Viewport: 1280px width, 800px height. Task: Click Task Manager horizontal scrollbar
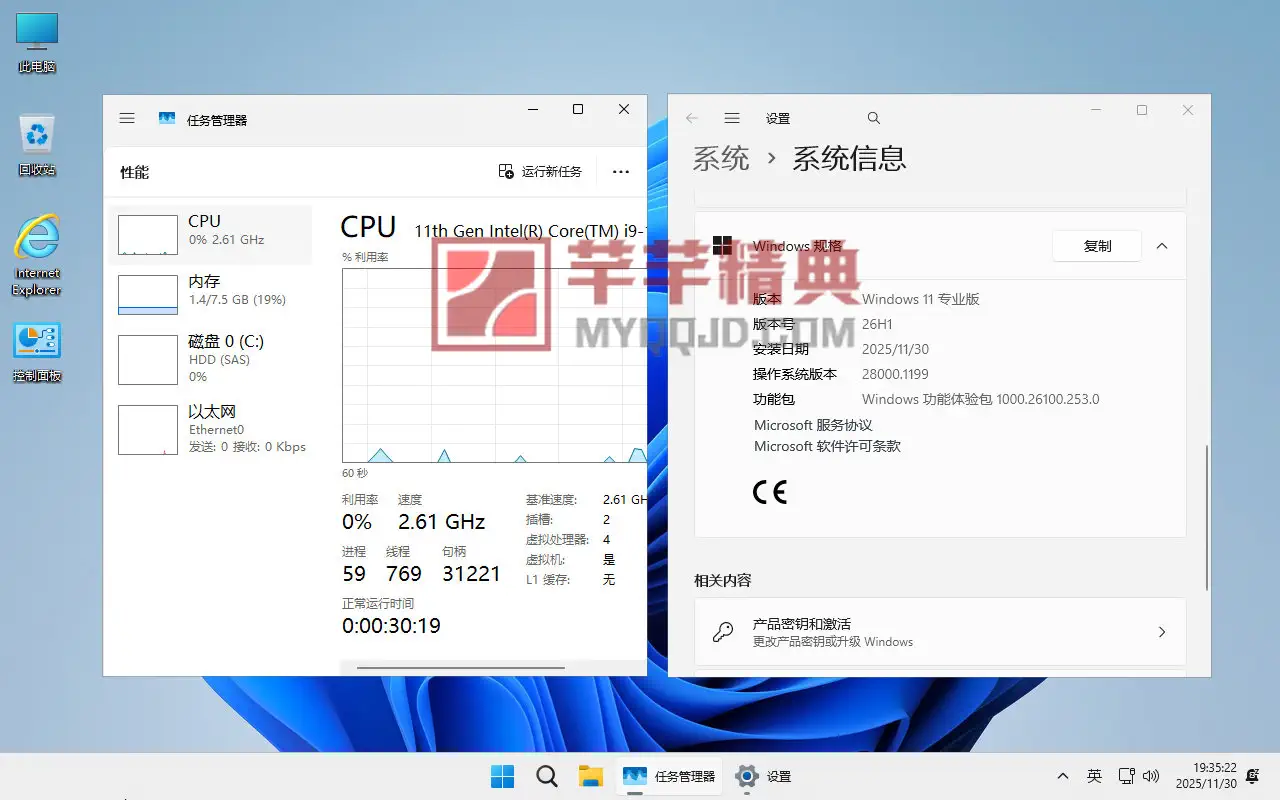point(460,668)
